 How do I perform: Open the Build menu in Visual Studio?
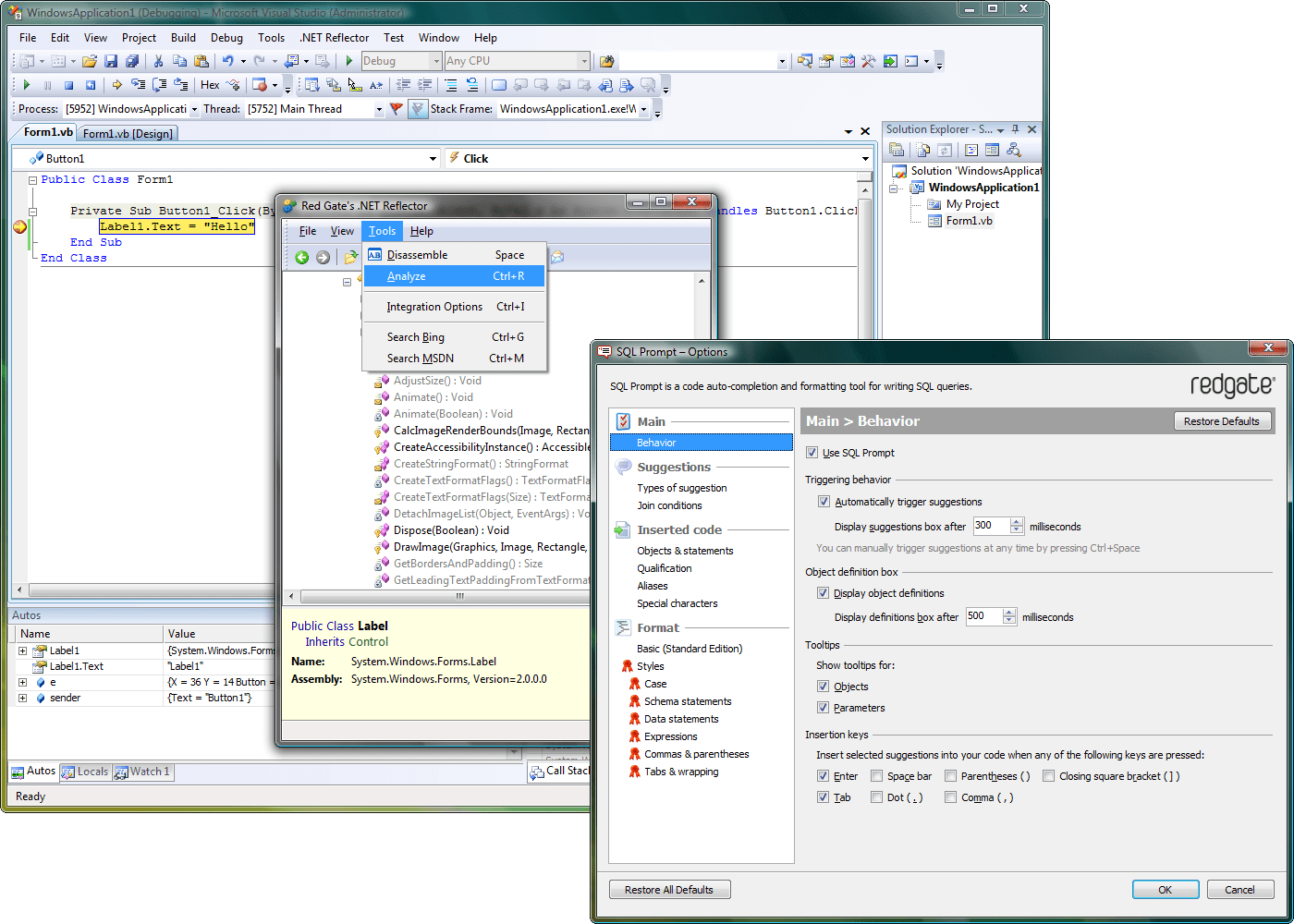pos(183,38)
